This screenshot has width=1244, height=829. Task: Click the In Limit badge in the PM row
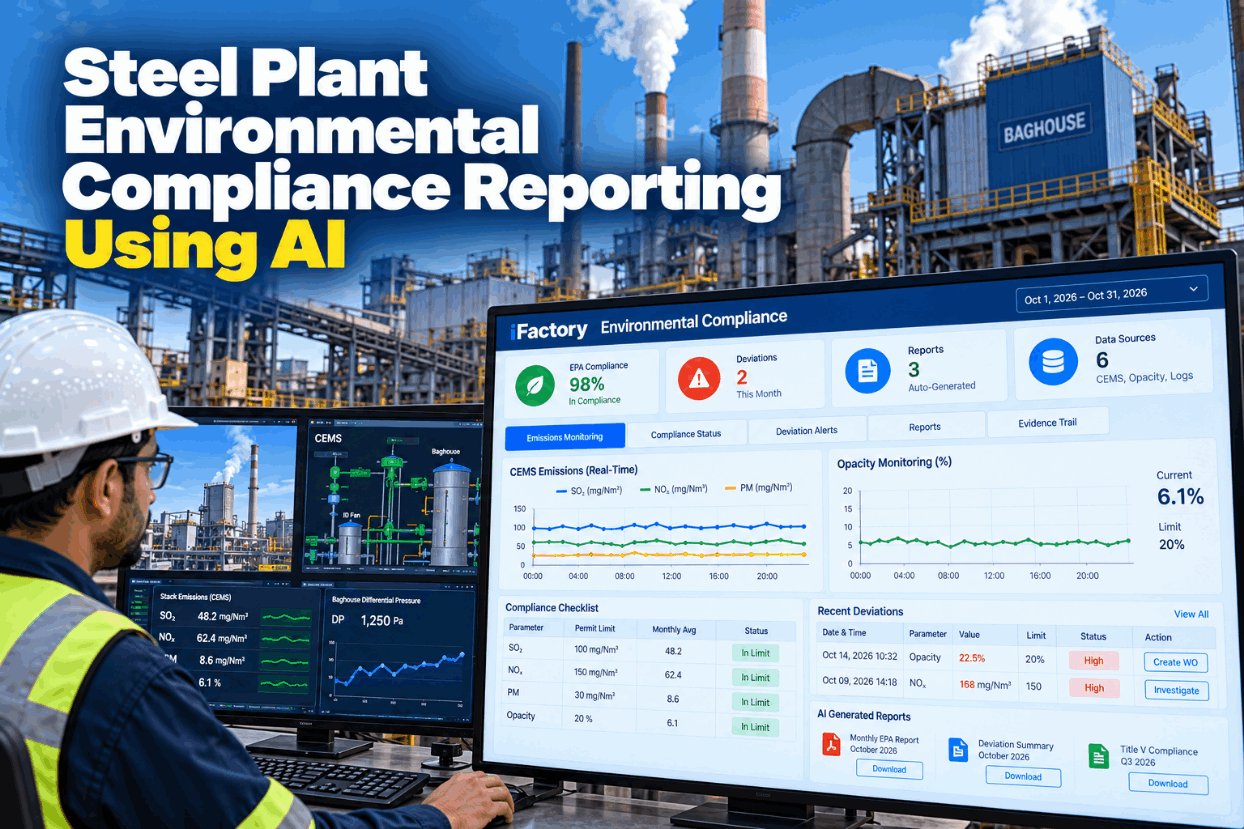[x=756, y=702]
